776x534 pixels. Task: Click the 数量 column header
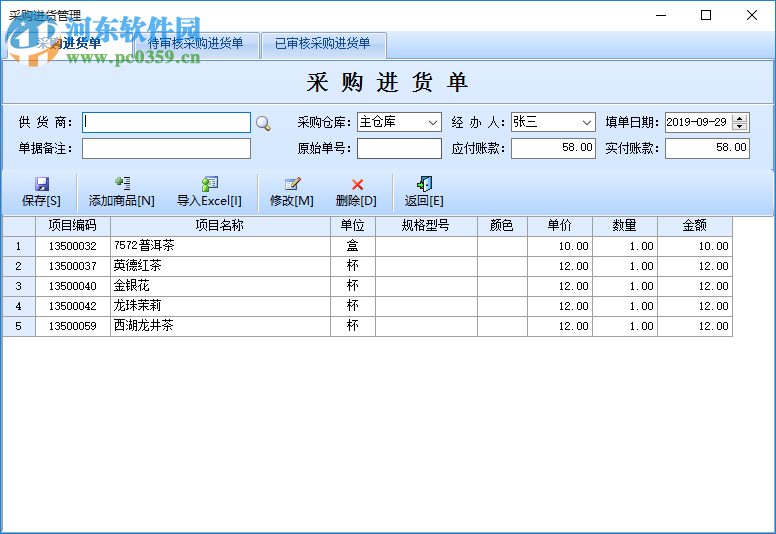pyautogui.click(x=625, y=226)
